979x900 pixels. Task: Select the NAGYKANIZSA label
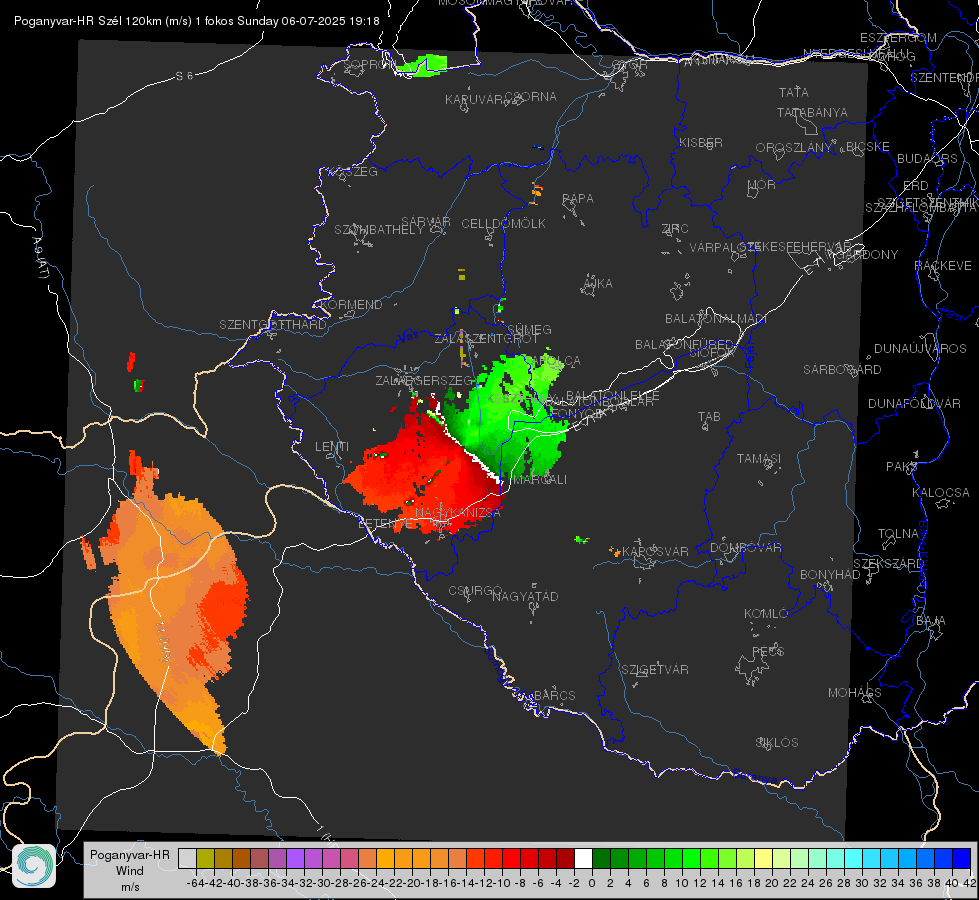(458, 513)
